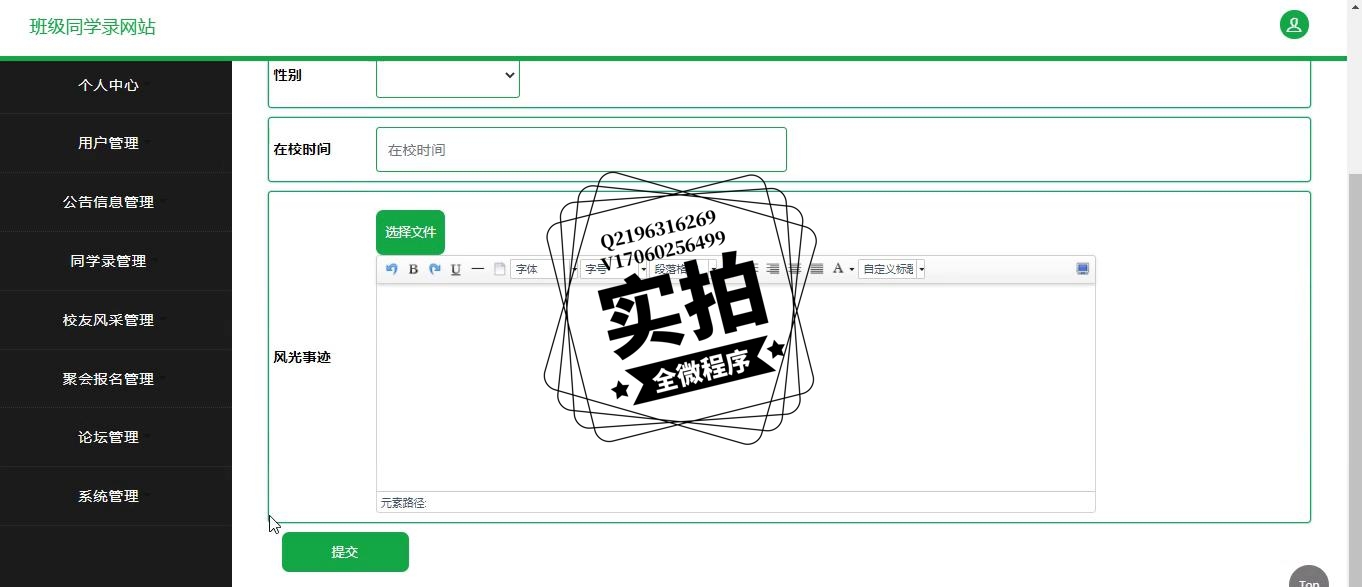Click the 元素路径 status bar text
The height and width of the screenshot is (587, 1362).
tap(404, 503)
